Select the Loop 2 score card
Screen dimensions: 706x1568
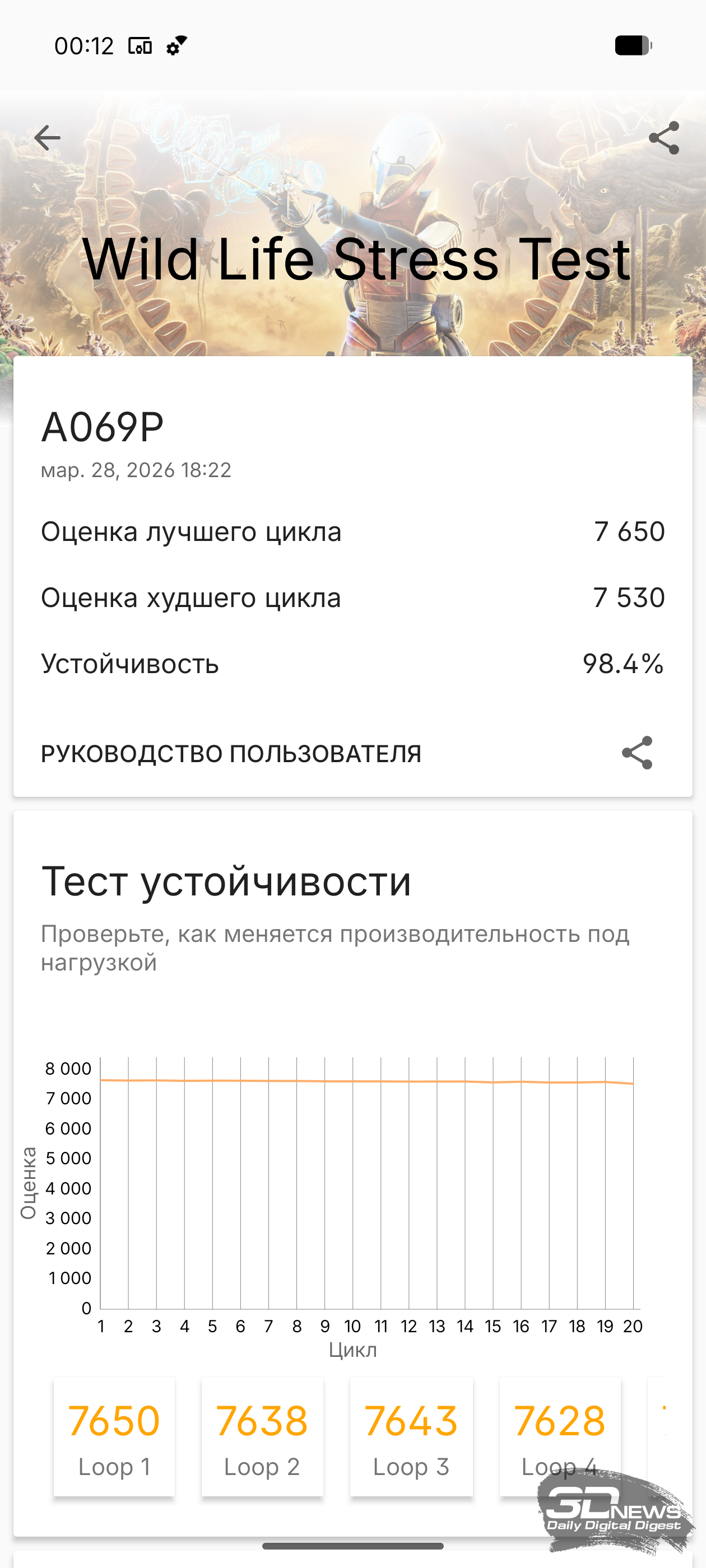[262, 1436]
